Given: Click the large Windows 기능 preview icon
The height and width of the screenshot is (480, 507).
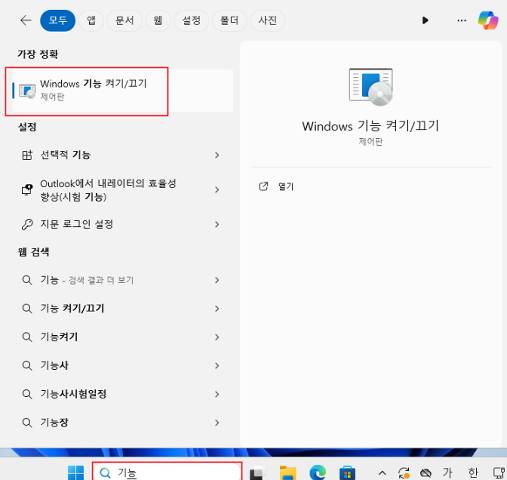Looking at the screenshot, I should tap(371, 87).
